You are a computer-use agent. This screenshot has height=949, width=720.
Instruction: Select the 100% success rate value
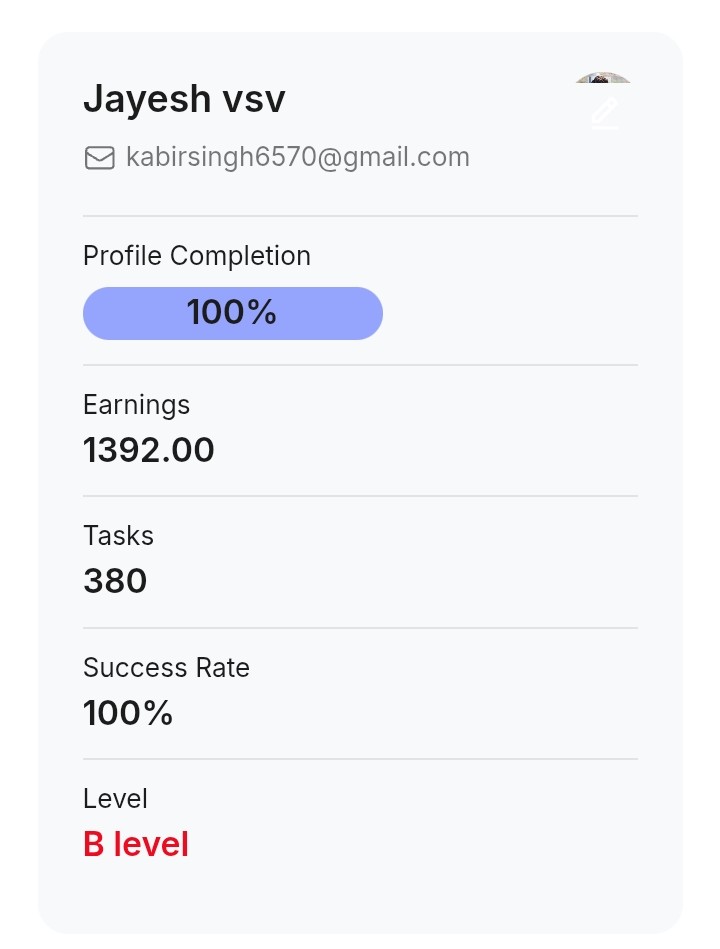tap(128, 713)
